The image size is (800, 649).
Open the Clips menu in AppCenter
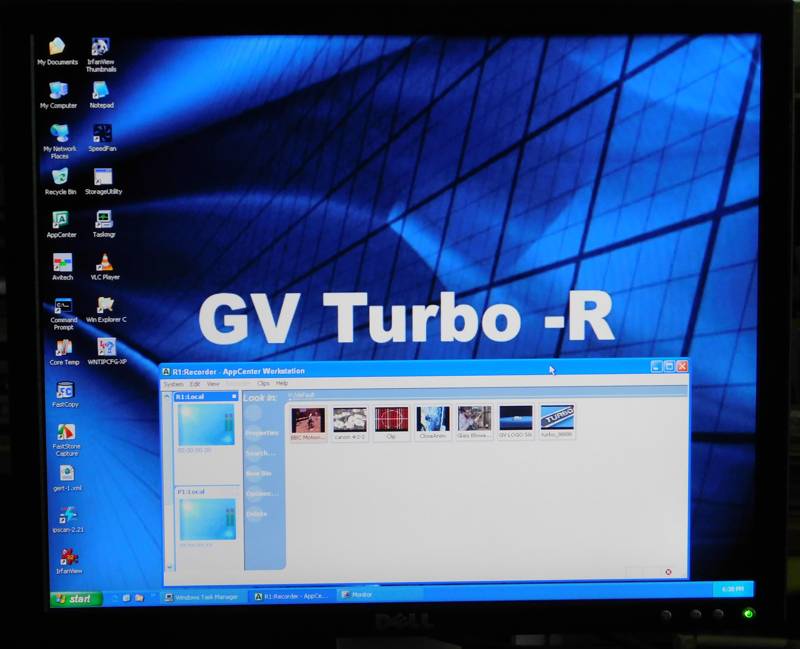(263, 383)
